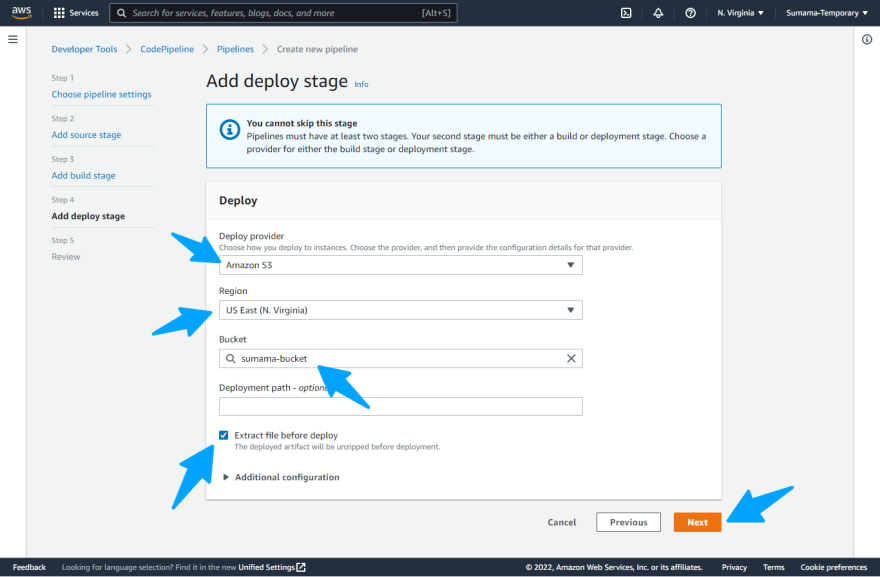Select Step 5 Review
The width and height of the screenshot is (880, 577).
click(66, 257)
